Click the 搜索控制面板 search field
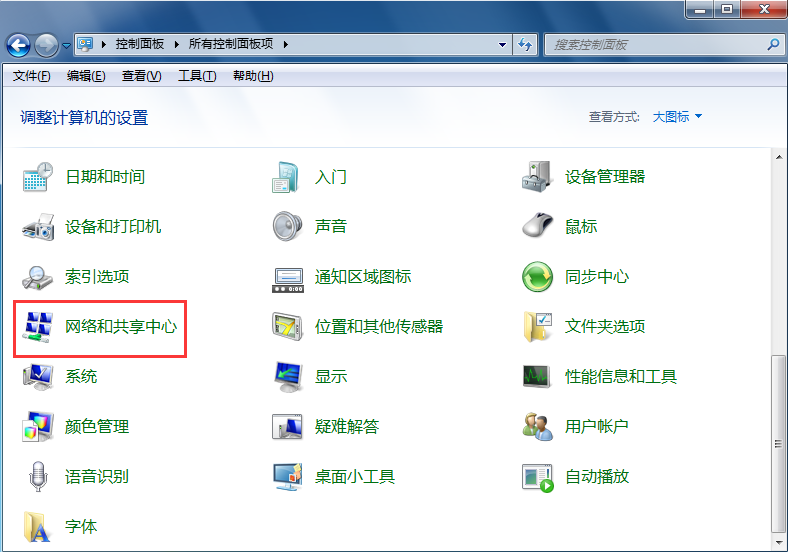The image size is (788, 552). (x=655, y=45)
